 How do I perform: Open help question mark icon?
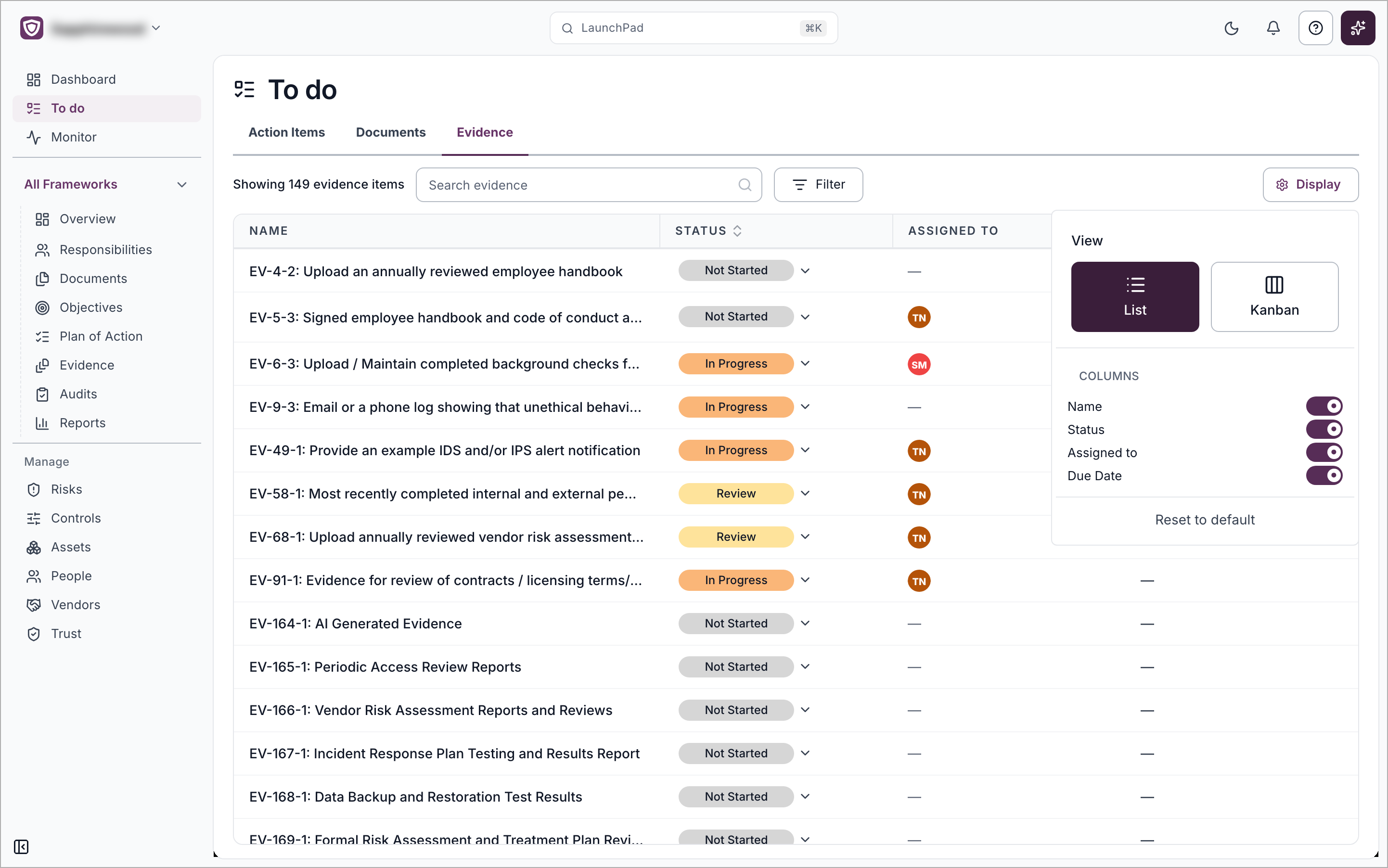coord(1315,28)
